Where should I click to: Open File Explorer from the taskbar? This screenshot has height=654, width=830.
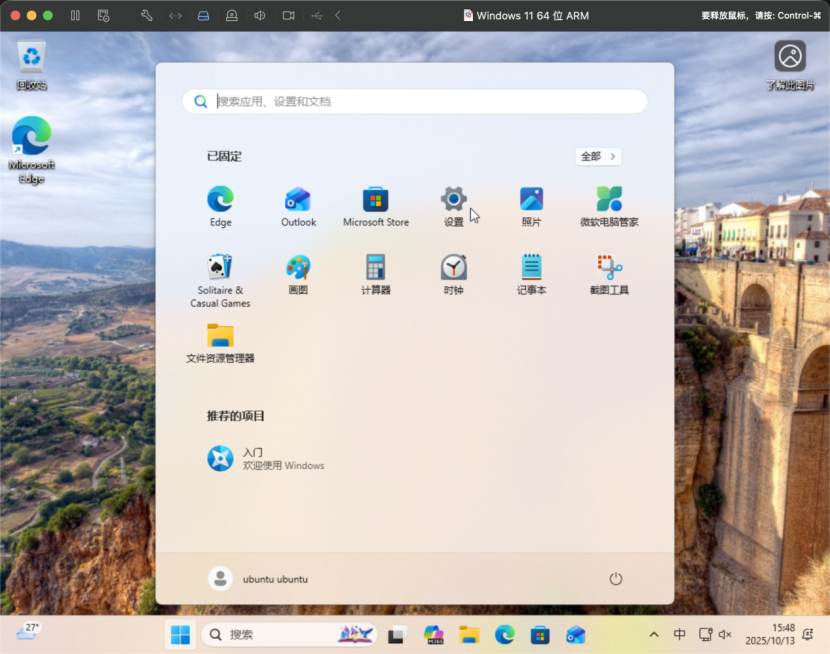click(x=469, y=634)
